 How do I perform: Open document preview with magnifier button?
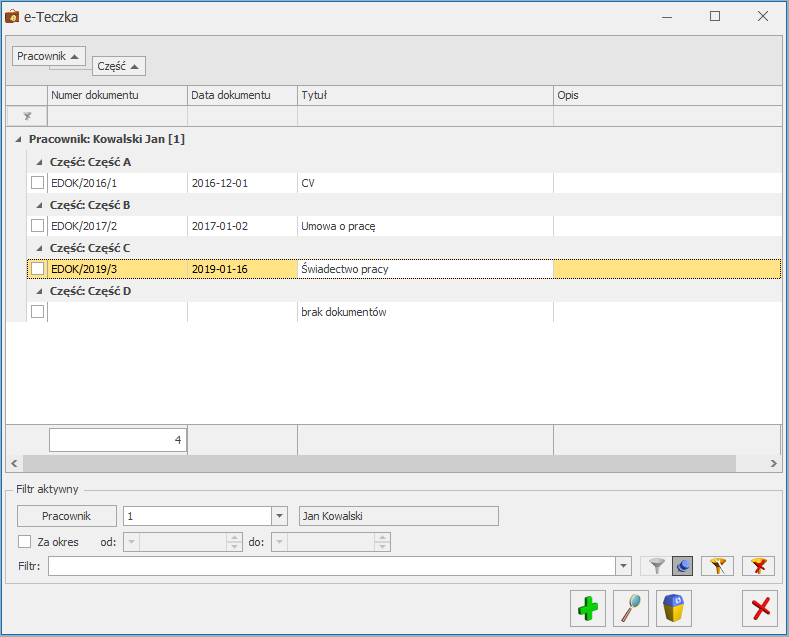coord(630,608)
